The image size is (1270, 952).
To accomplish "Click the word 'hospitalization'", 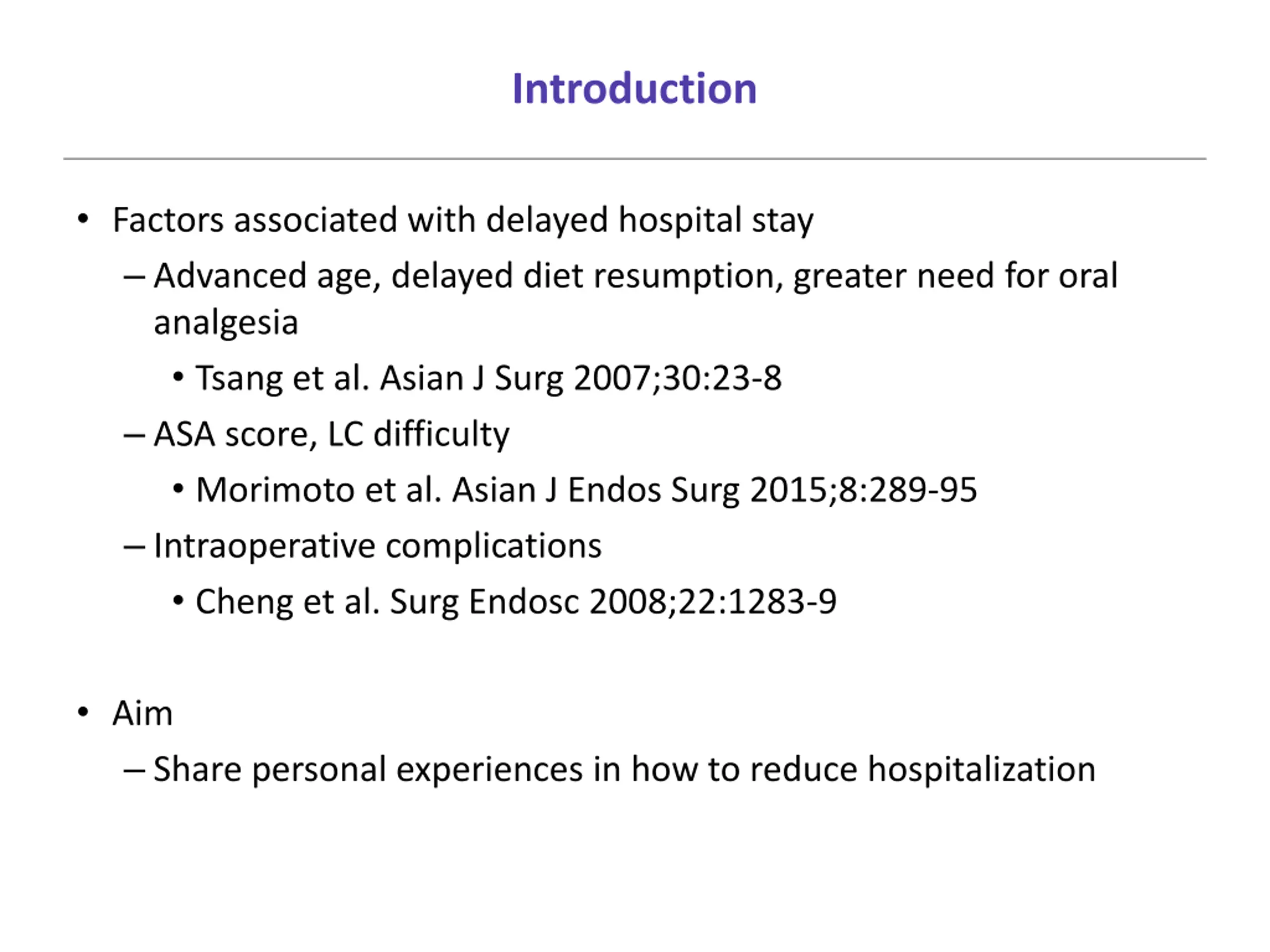I will [x=982, y=770].
